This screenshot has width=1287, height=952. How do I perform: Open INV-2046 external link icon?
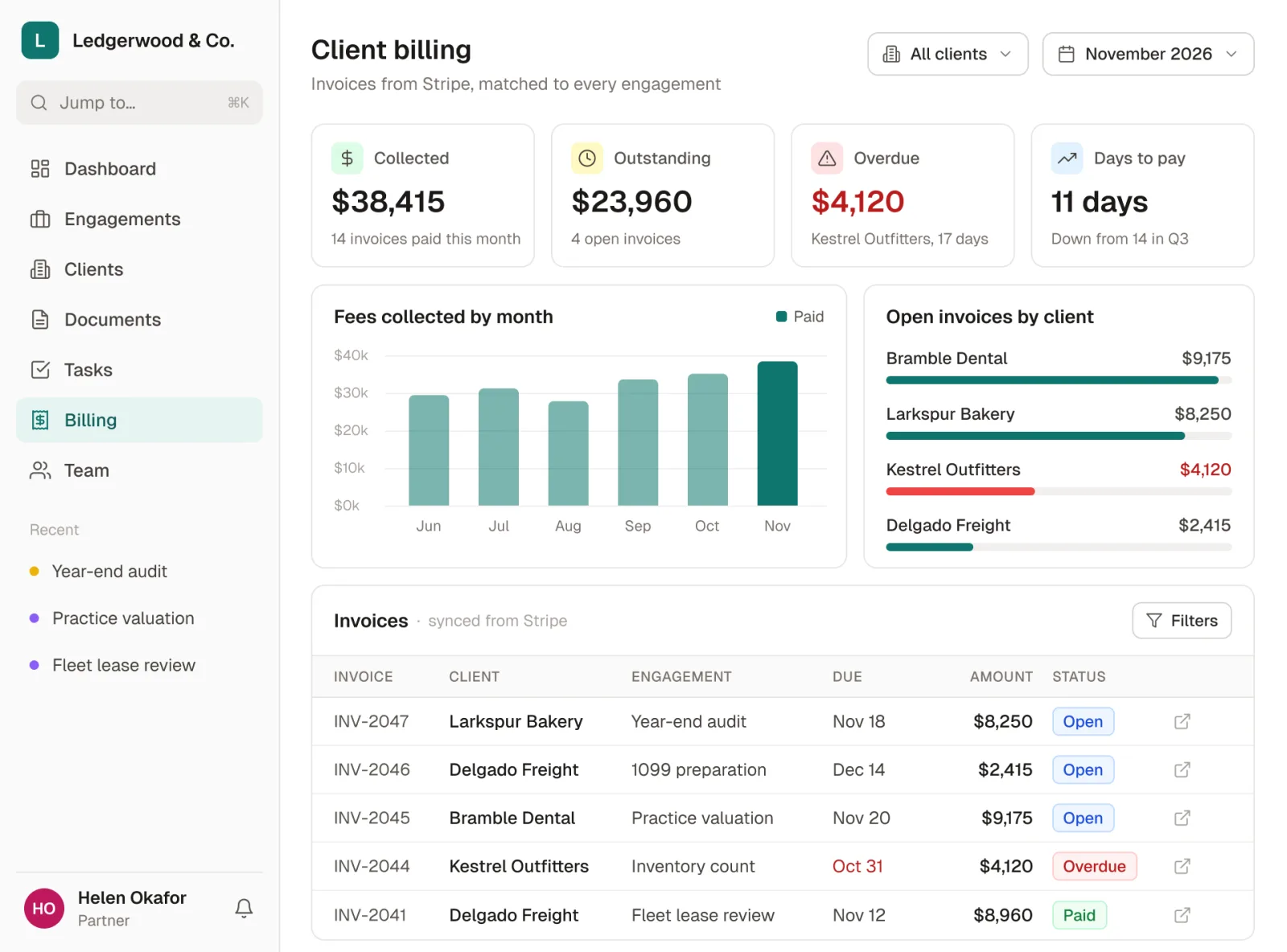coord(1182,769)
